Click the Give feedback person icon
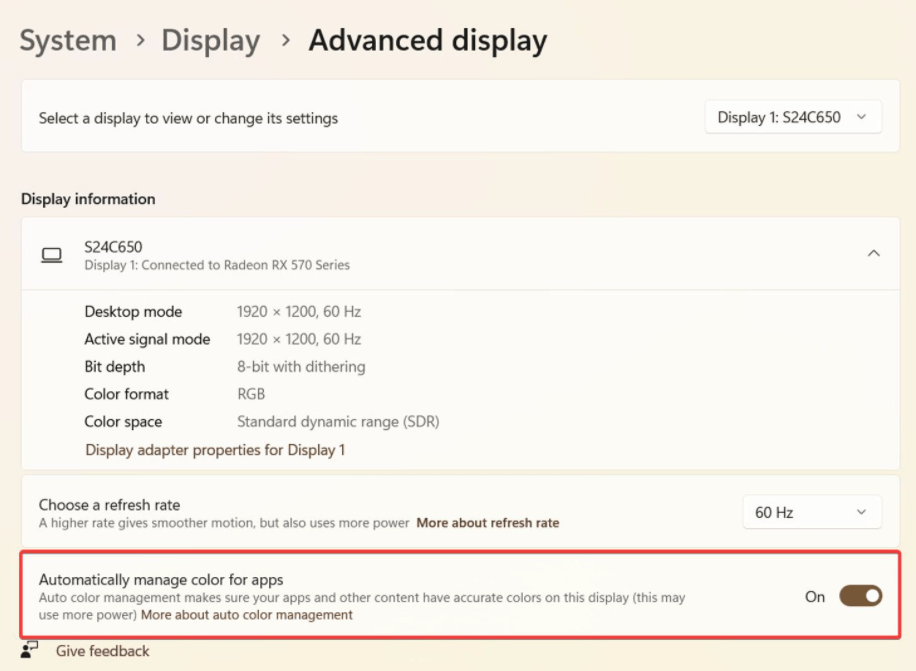Viewport: 916px width, 671px height. pos(30,650)
